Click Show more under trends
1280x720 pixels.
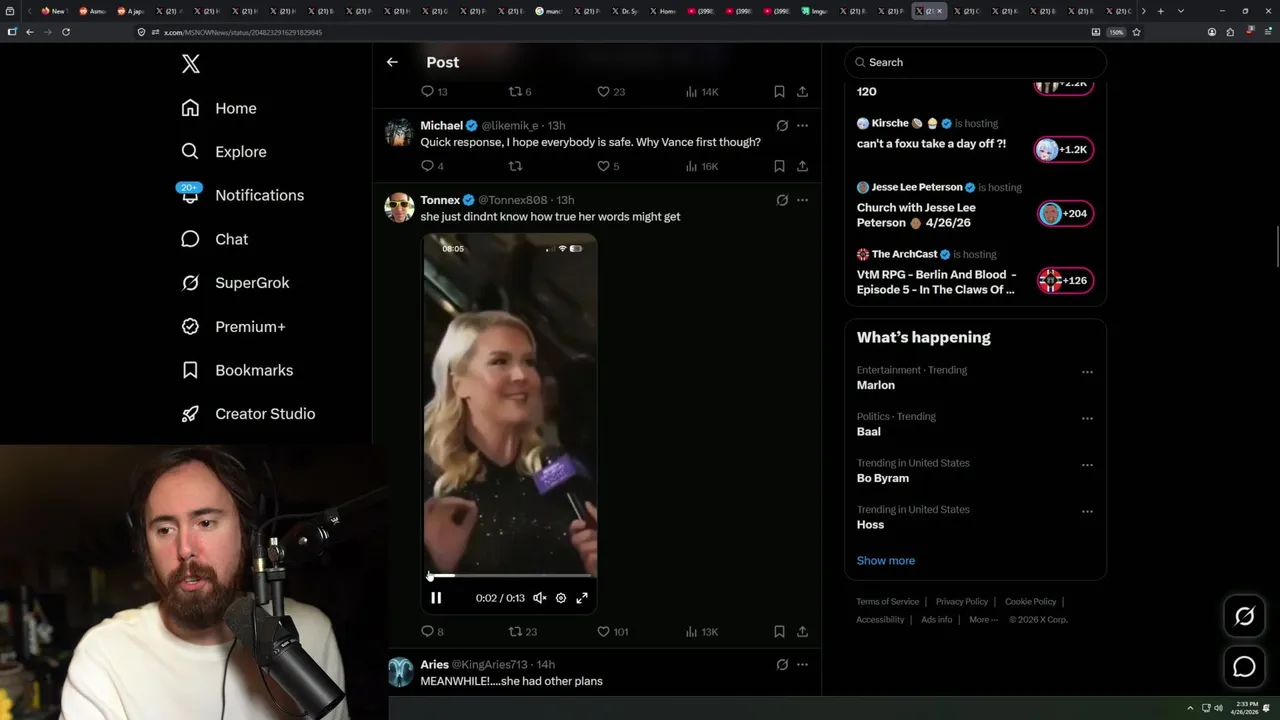[x=886, y=561]
